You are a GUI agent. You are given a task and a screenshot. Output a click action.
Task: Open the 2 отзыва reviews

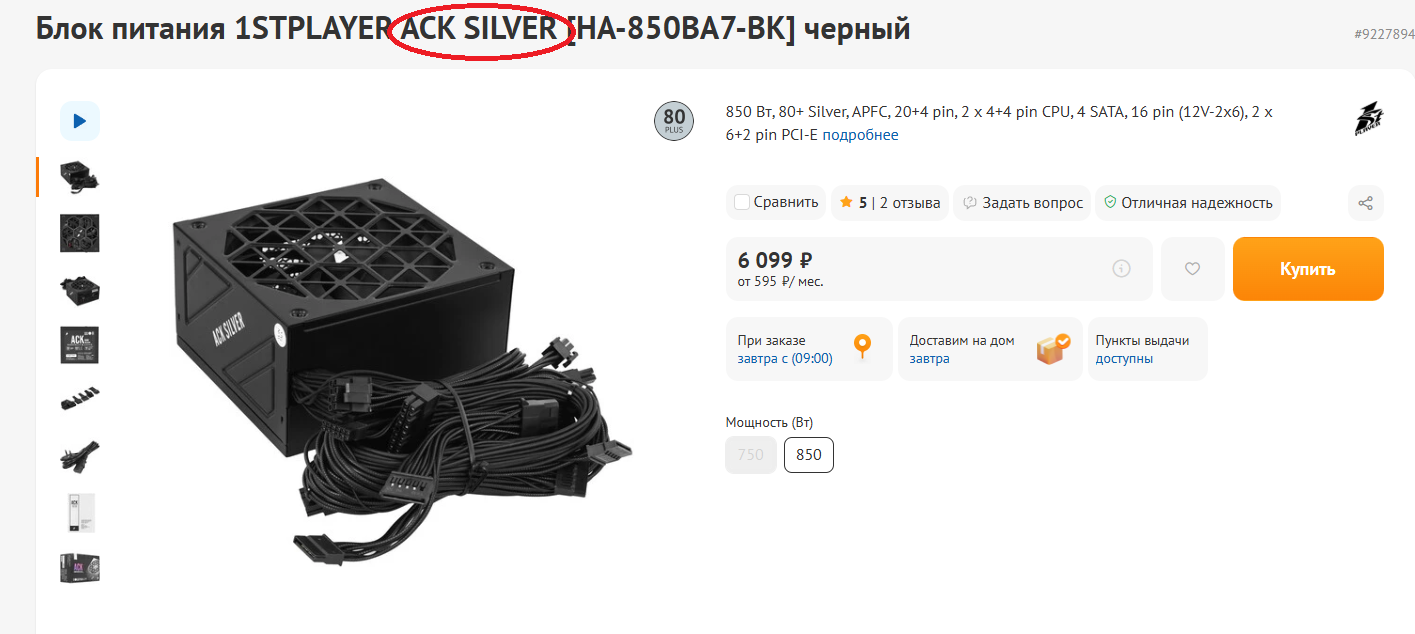point(910,203)
